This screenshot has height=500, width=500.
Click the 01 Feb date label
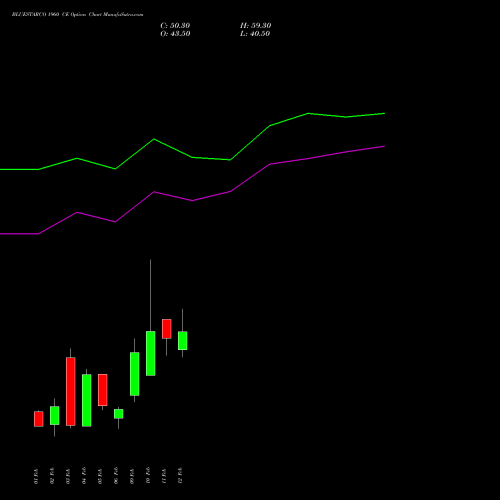[x=36, y=476]
